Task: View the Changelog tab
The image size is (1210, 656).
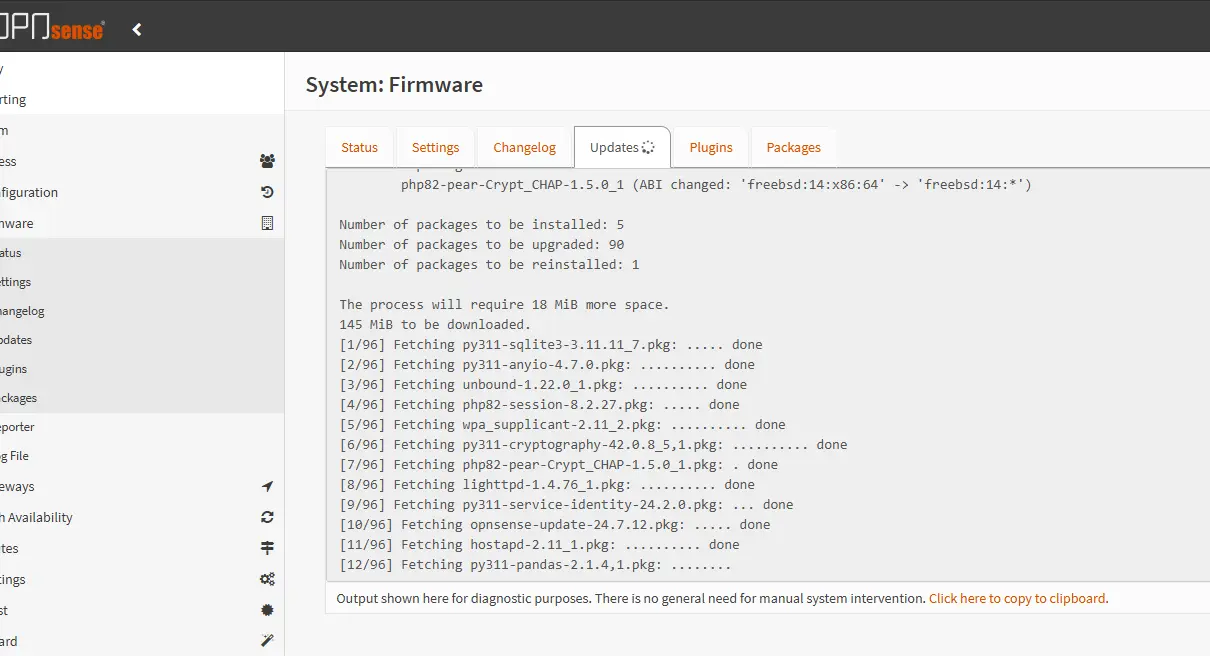Action: click(x=524, y=146)
